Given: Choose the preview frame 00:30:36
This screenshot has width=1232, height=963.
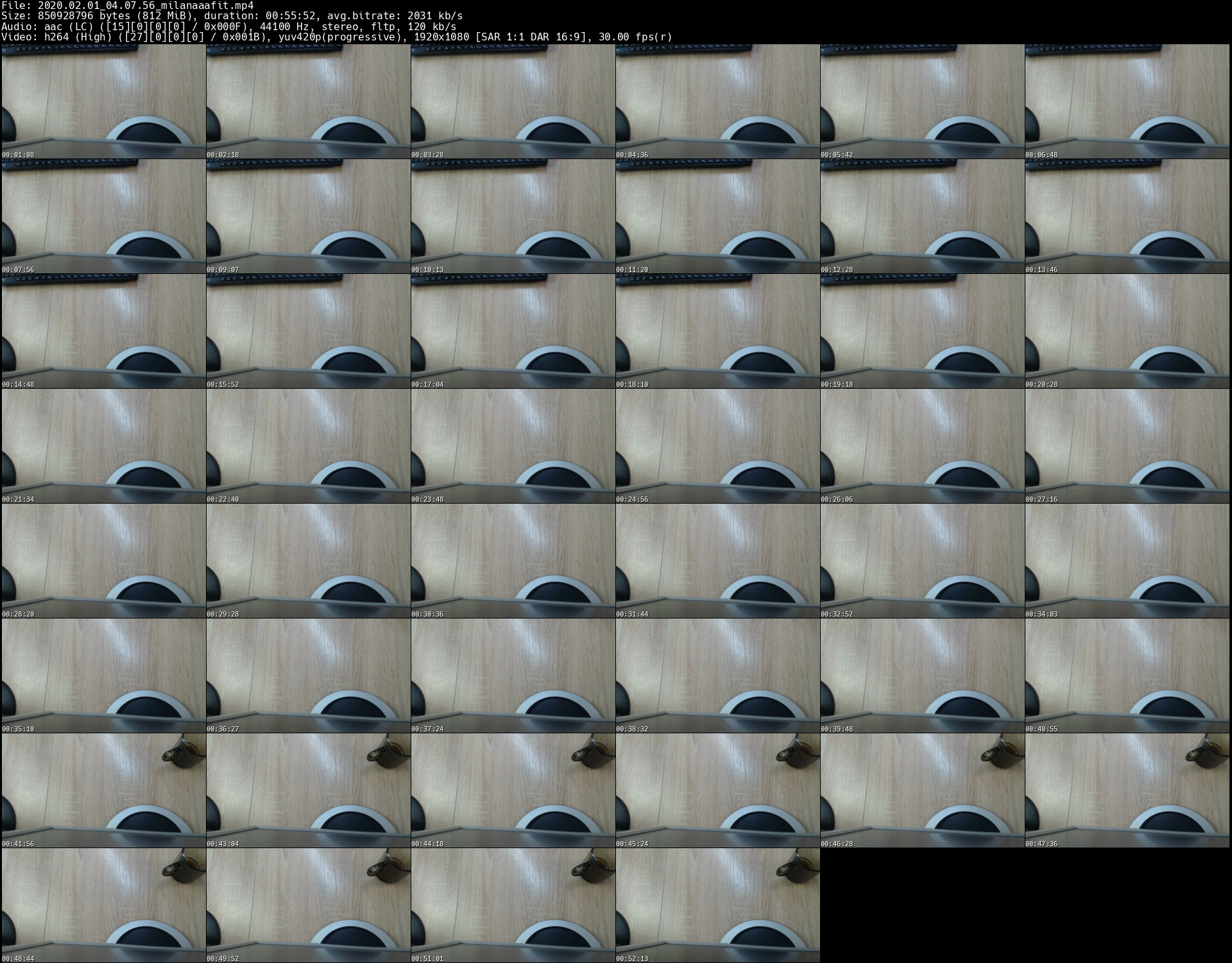Looking at the screenshot, I should [513, 561].
